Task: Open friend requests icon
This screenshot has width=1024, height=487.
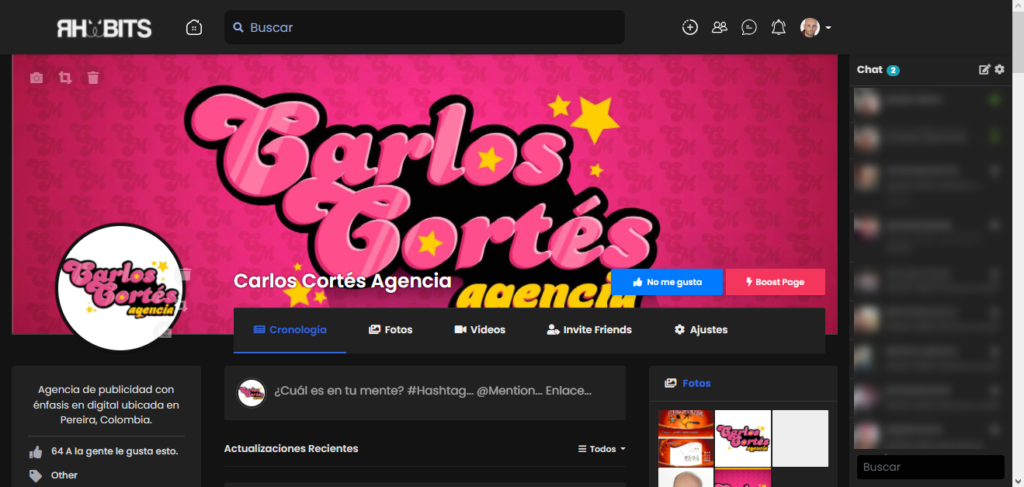Action: click(720, 27)
